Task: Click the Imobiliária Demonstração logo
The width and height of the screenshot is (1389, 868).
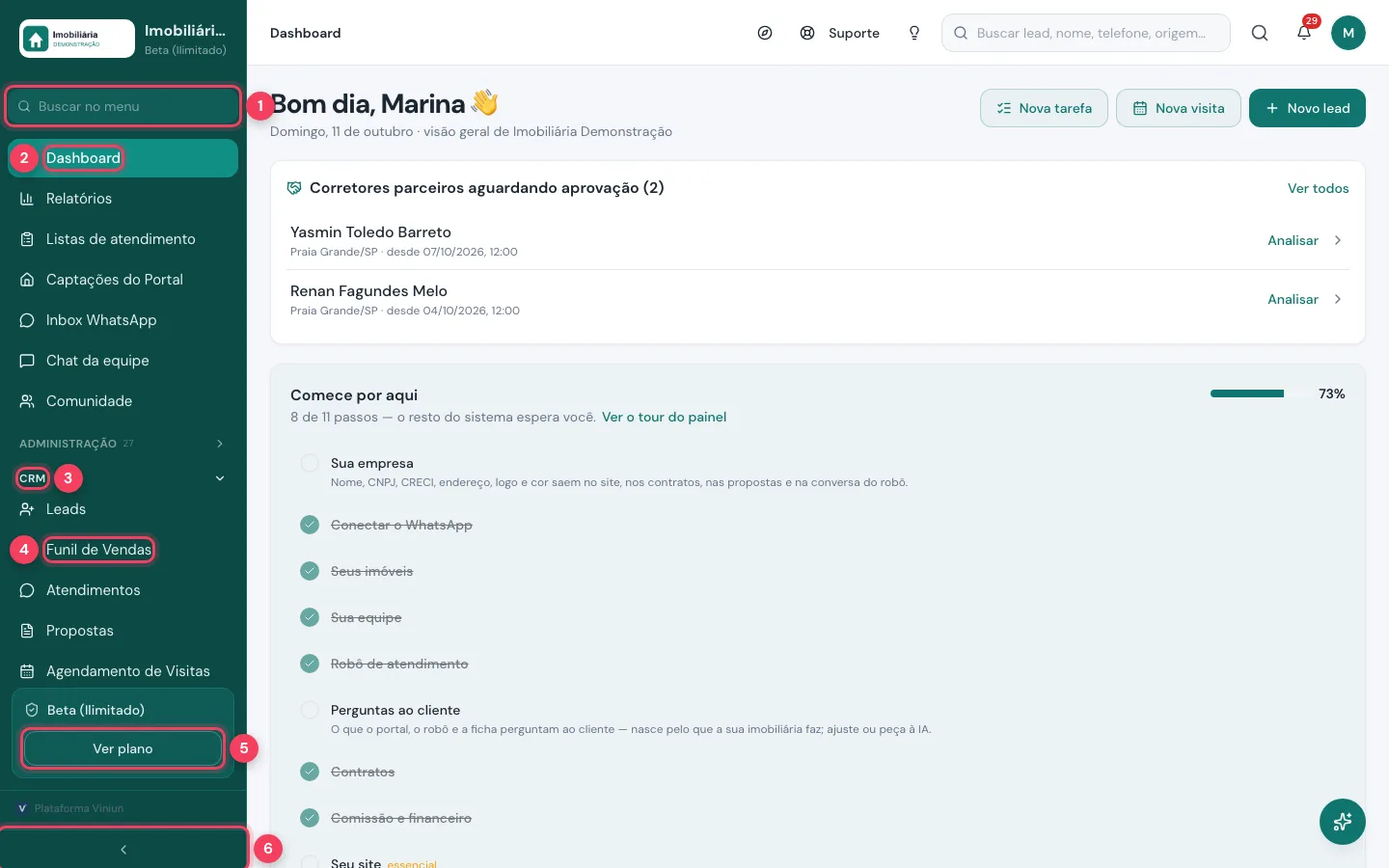Action: click(77, 39)
